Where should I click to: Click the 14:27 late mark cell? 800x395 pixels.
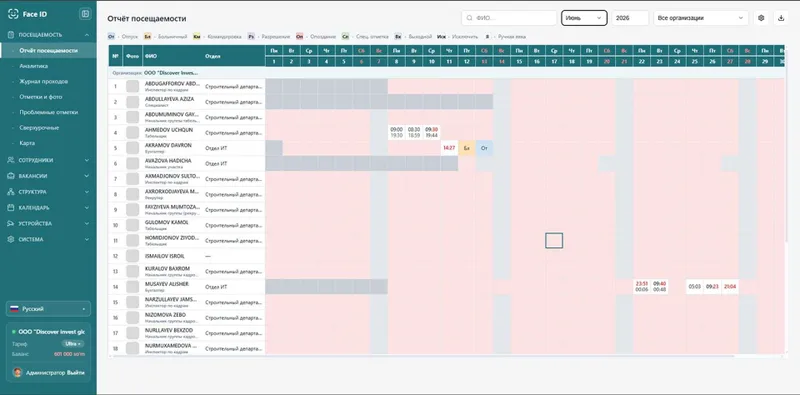click(449, 148)
